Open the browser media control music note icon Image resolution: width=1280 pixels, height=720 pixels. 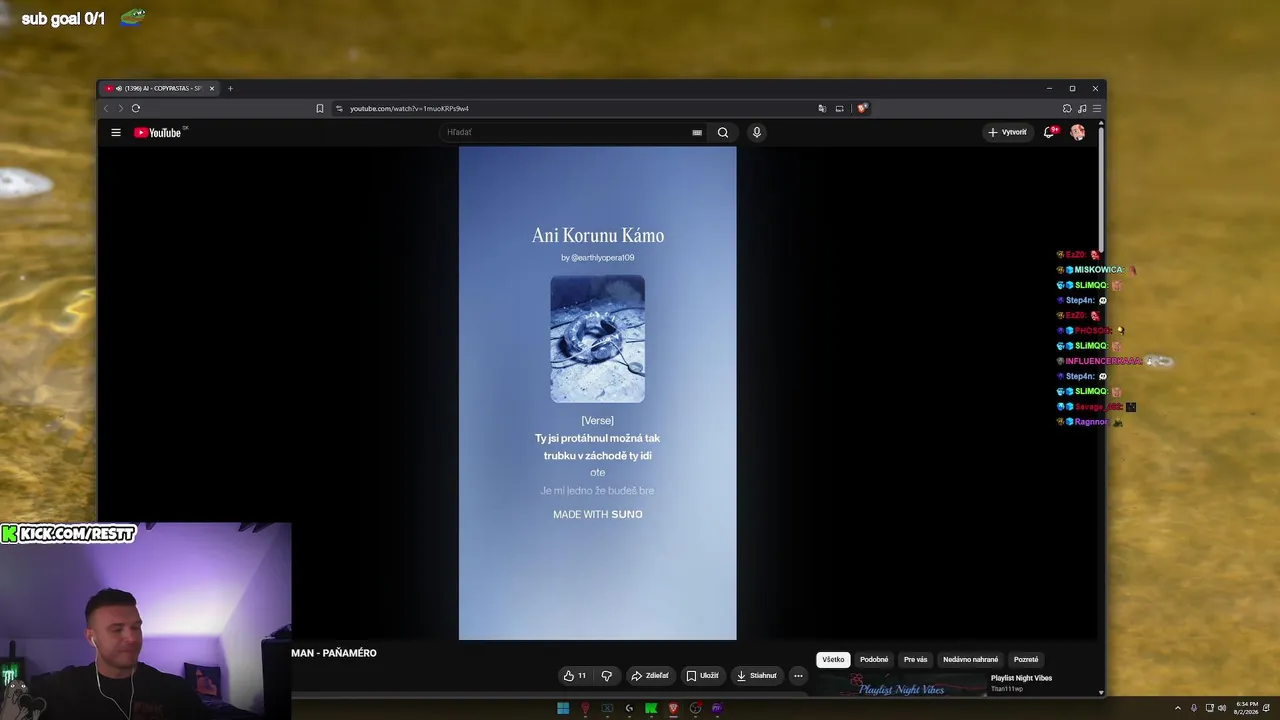coord(1082,108)
